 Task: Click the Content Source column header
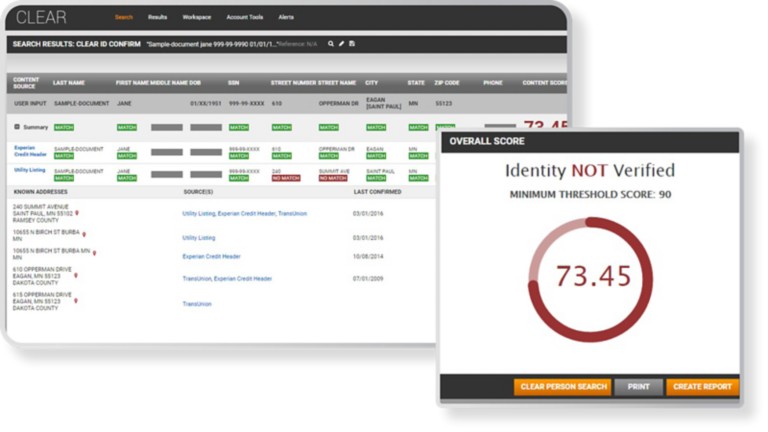point(26,83)
